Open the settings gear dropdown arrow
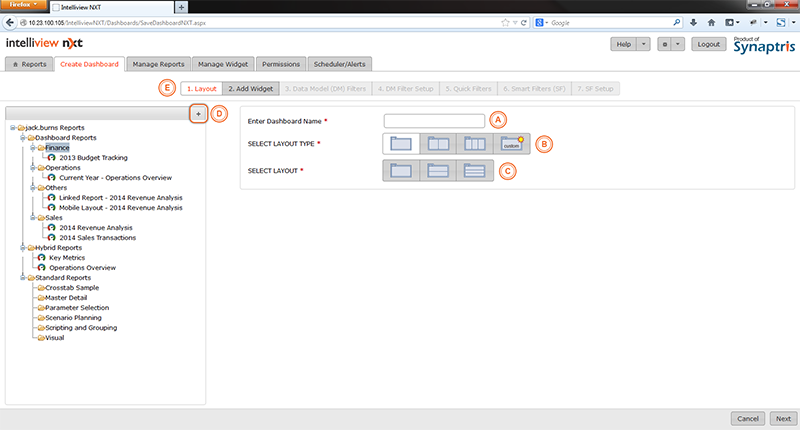The width and height of the screenshot is (800, 430). pos(678,44)
